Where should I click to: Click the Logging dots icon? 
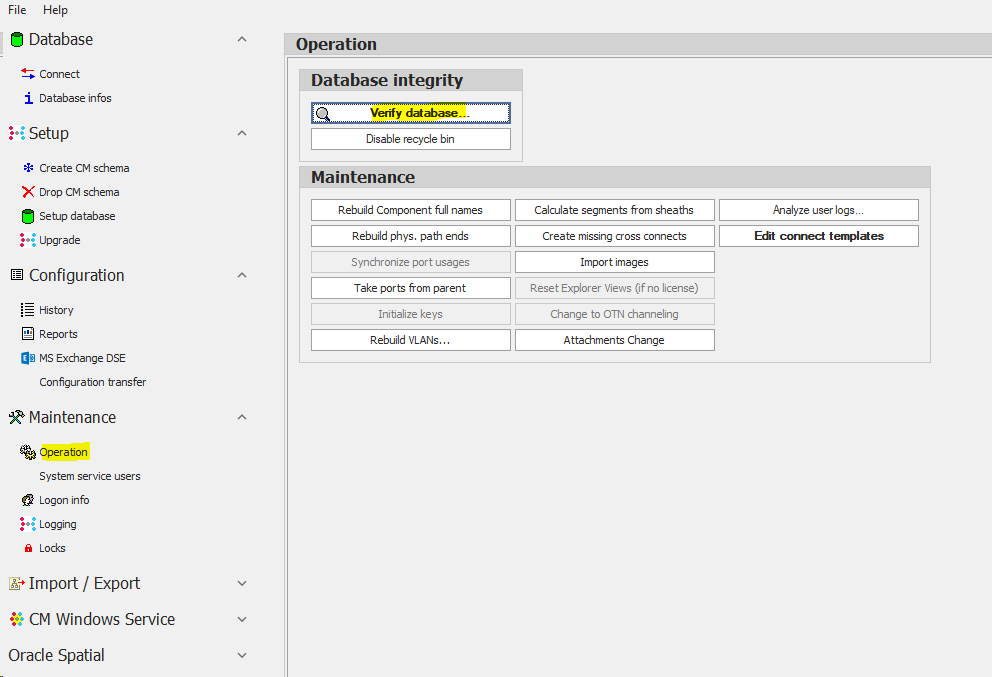click(28, 524)
